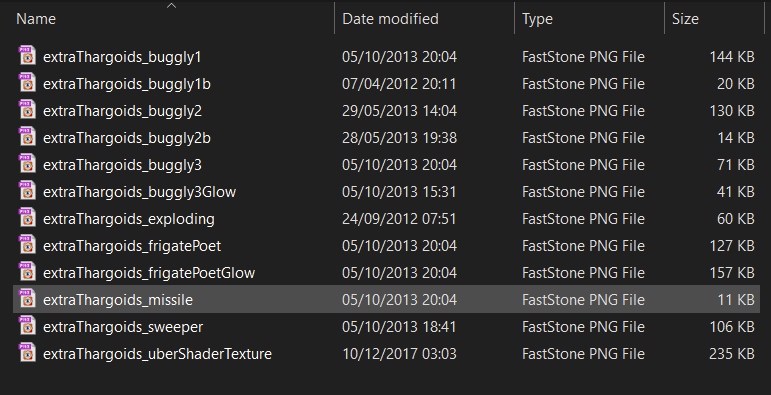
Task: Sort by the Date modified column
Action: (x=390, y=19)
